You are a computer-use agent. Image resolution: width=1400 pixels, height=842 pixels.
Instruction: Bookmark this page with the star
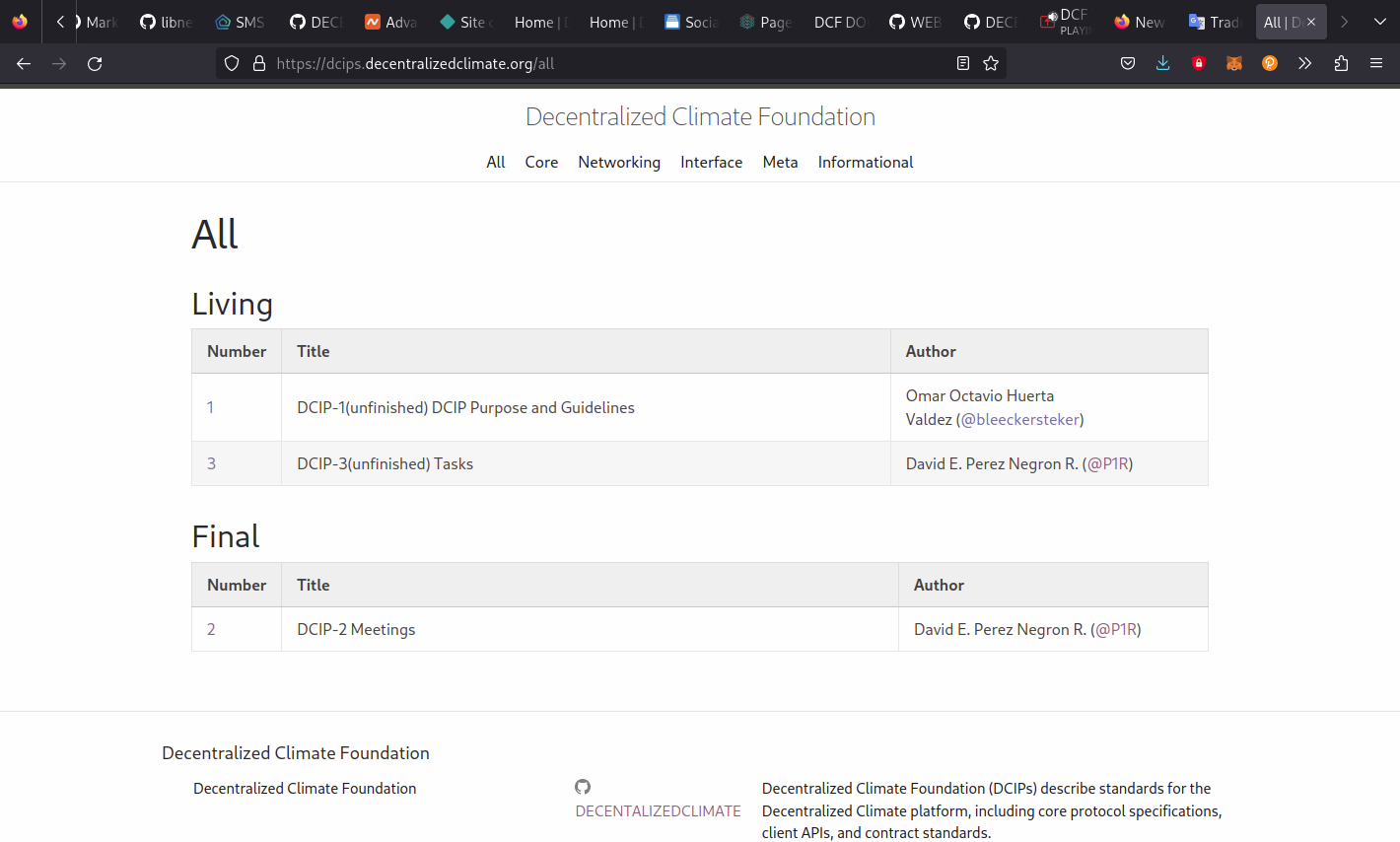(x=991, y=63)
